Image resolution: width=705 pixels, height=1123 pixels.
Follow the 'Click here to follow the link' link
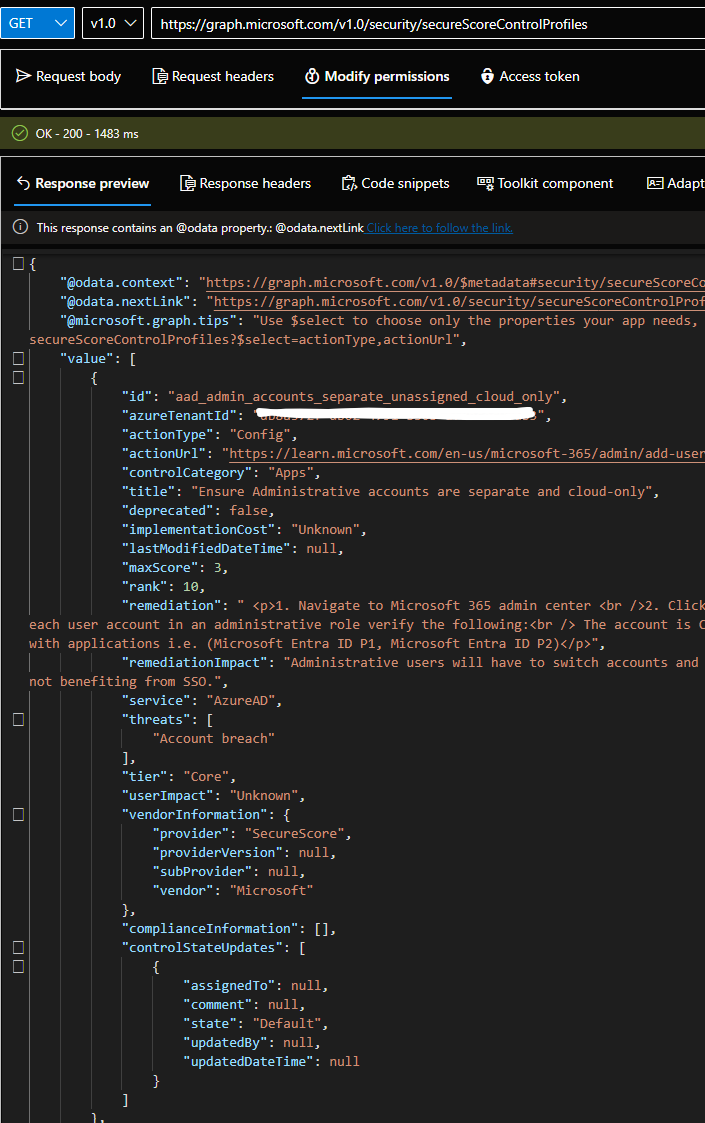[x=440, y=228]
